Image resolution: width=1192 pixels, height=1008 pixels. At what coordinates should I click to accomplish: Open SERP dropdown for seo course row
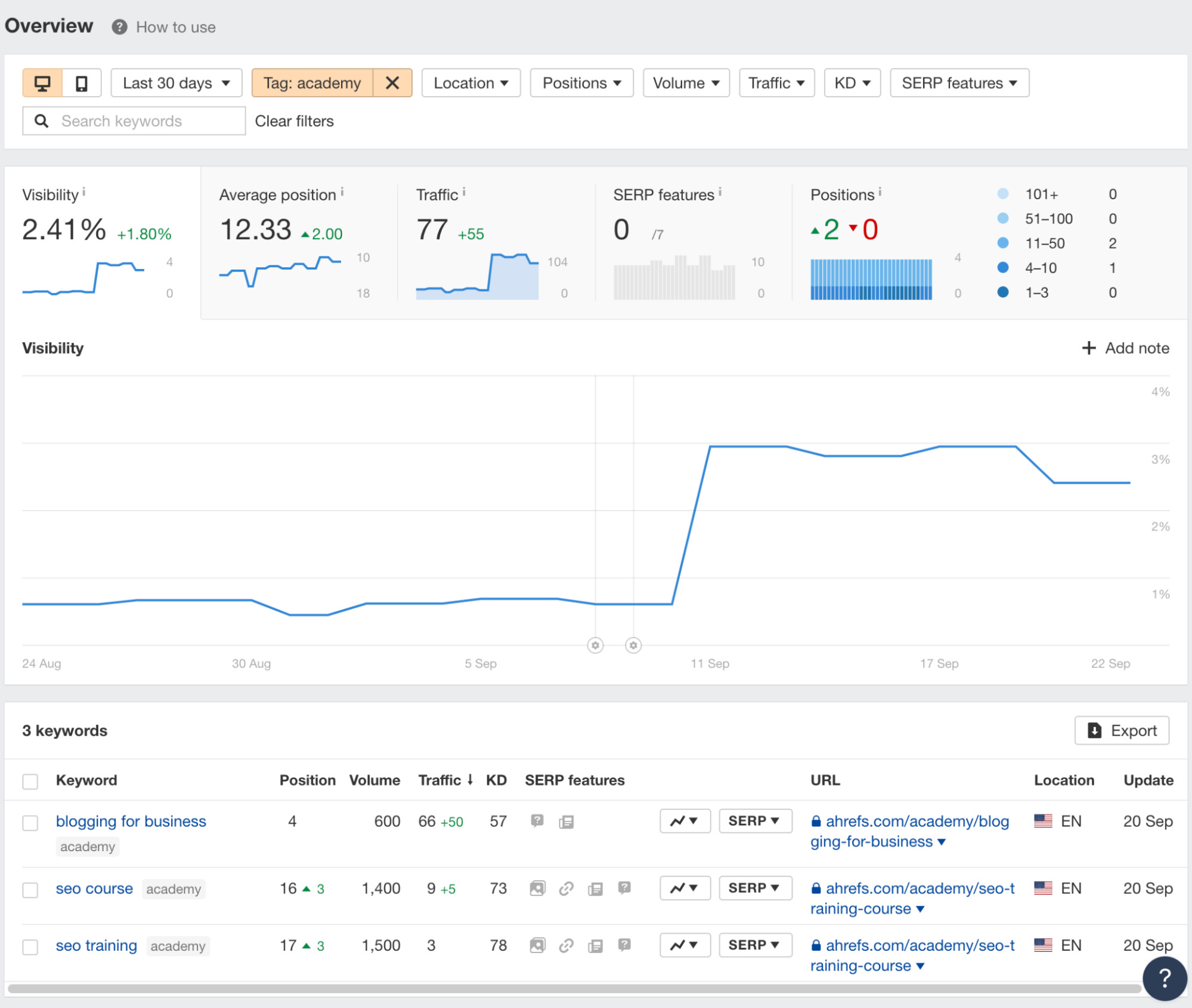(x=754, y=888)
